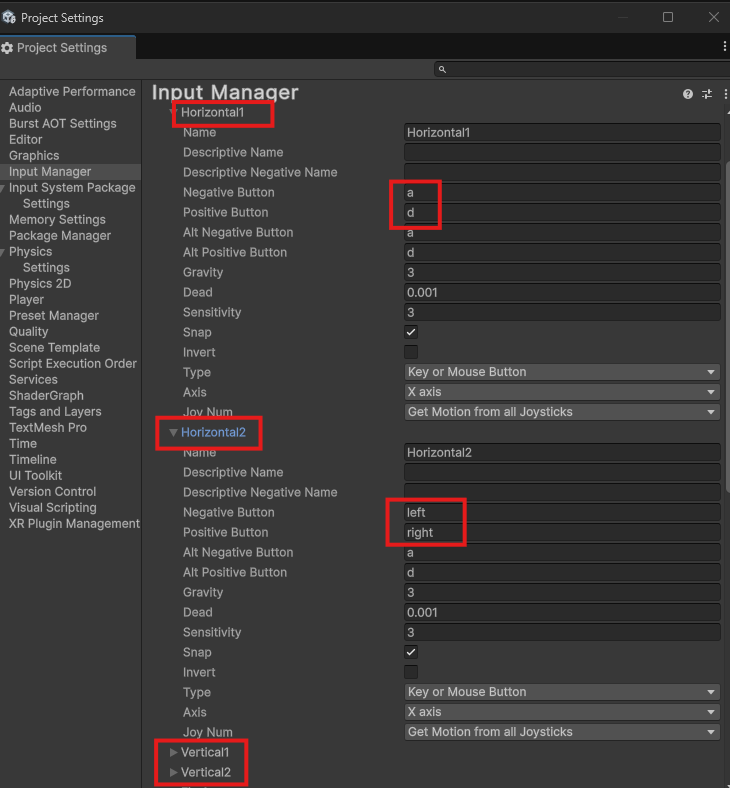The height and width of the screenshot is (788, 730).
Task: Open XR Plugin Management settings
Action: pyautogui.click(x=74, y=524)
